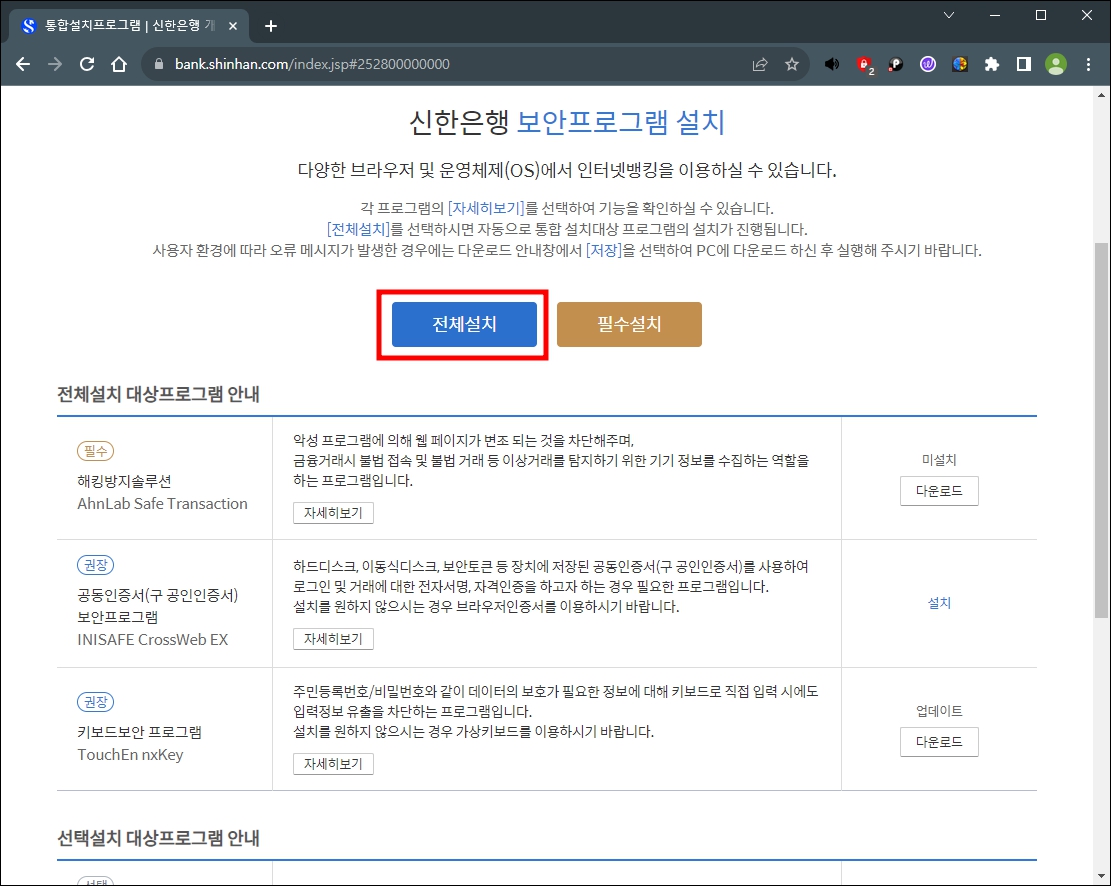The width and height of the screenshot is (1111, 886).
Task: Click the 필수 badge for 해킹방지솔루션
Action: coord(96,451)
